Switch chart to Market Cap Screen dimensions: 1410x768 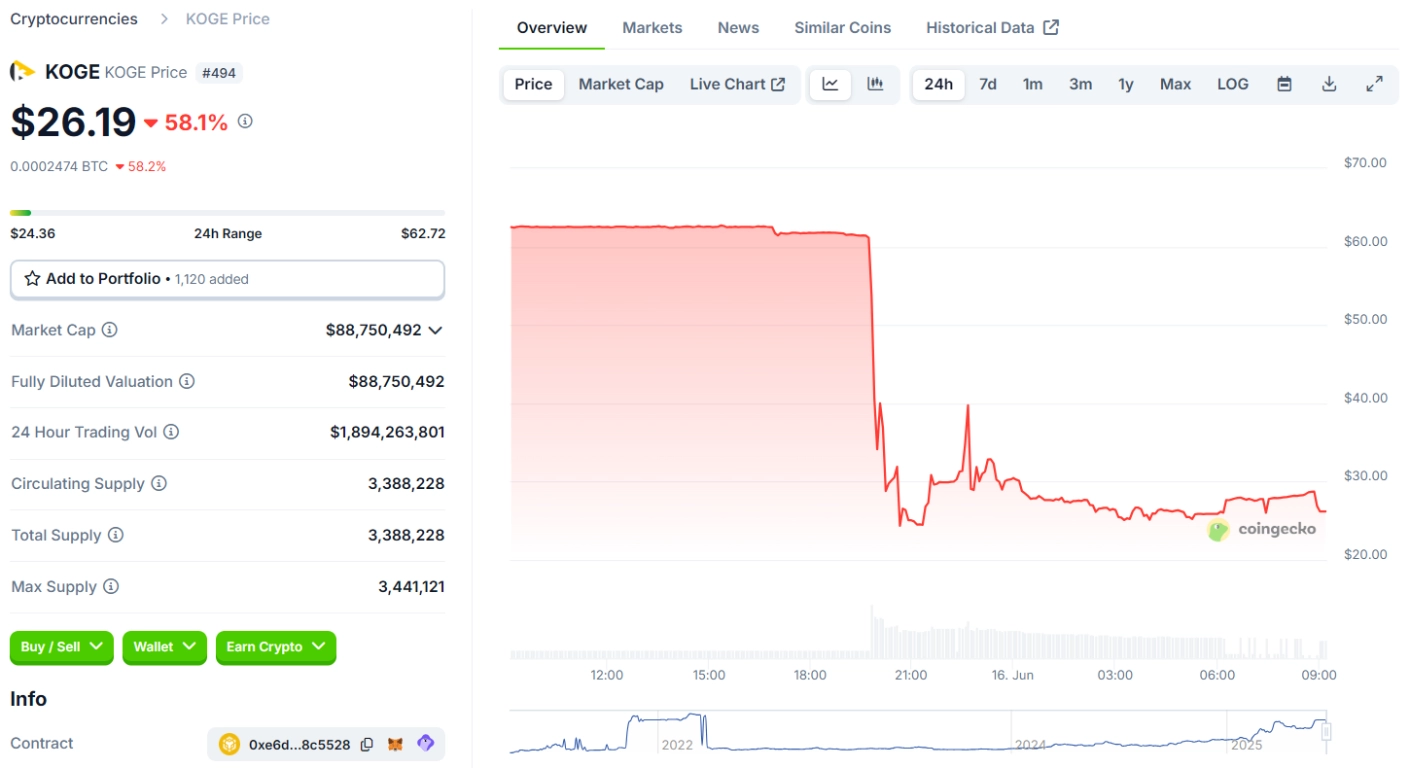[x=620, y=84]
